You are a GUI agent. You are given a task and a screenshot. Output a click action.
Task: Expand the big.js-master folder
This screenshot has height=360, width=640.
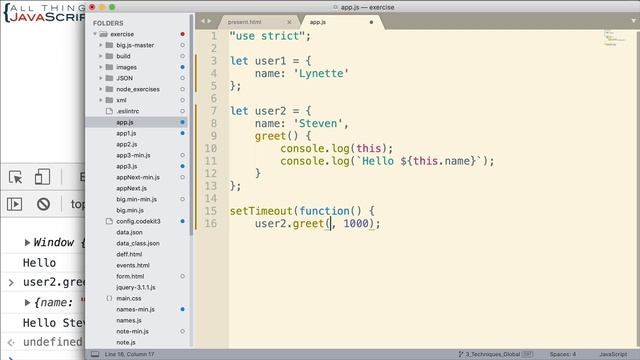tap(101, 45)
